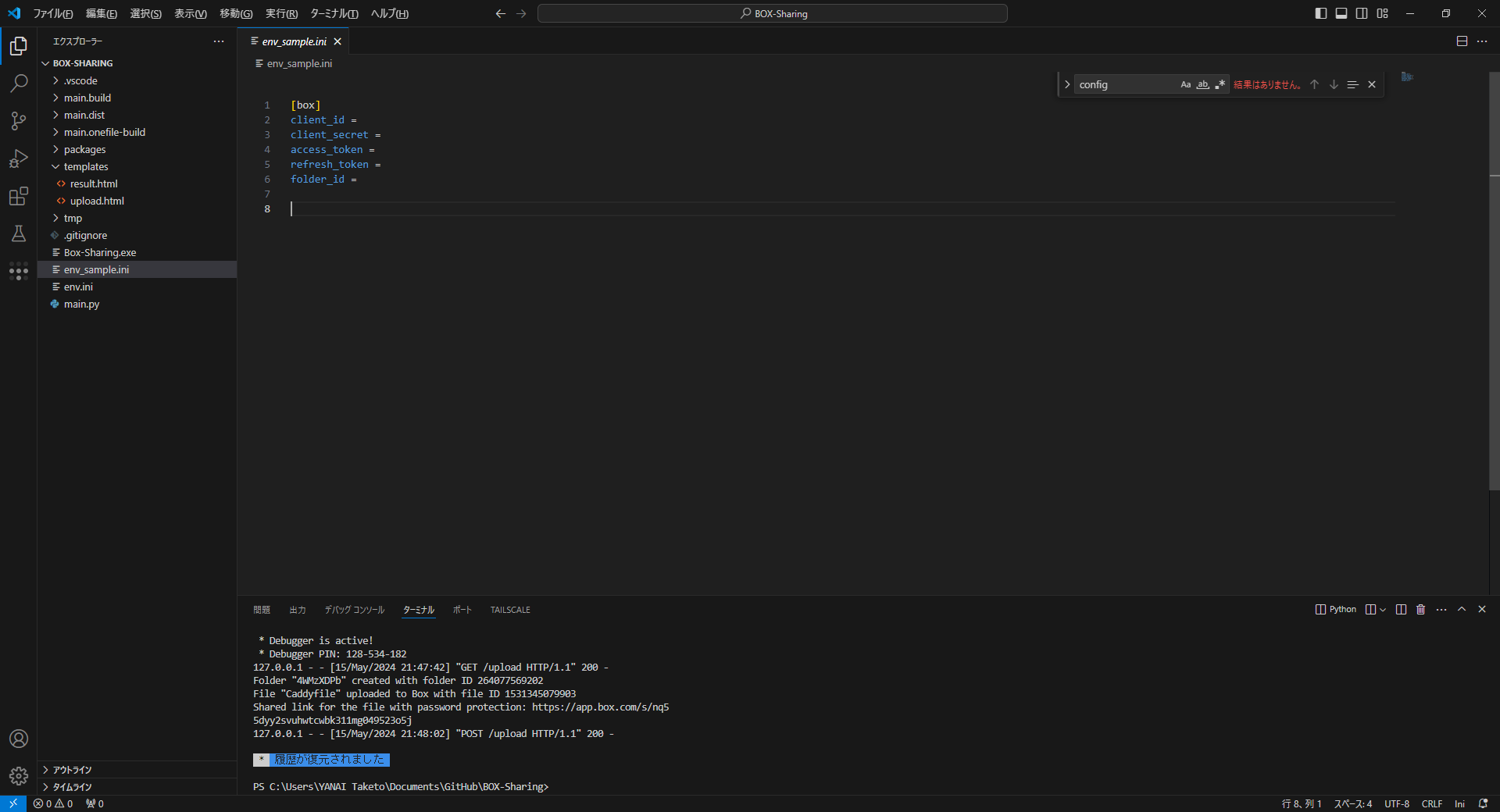Viewport: 1500px width, 812px height.
Task: Navigate forward with the arrow button
Action: (x=522, y=13)
